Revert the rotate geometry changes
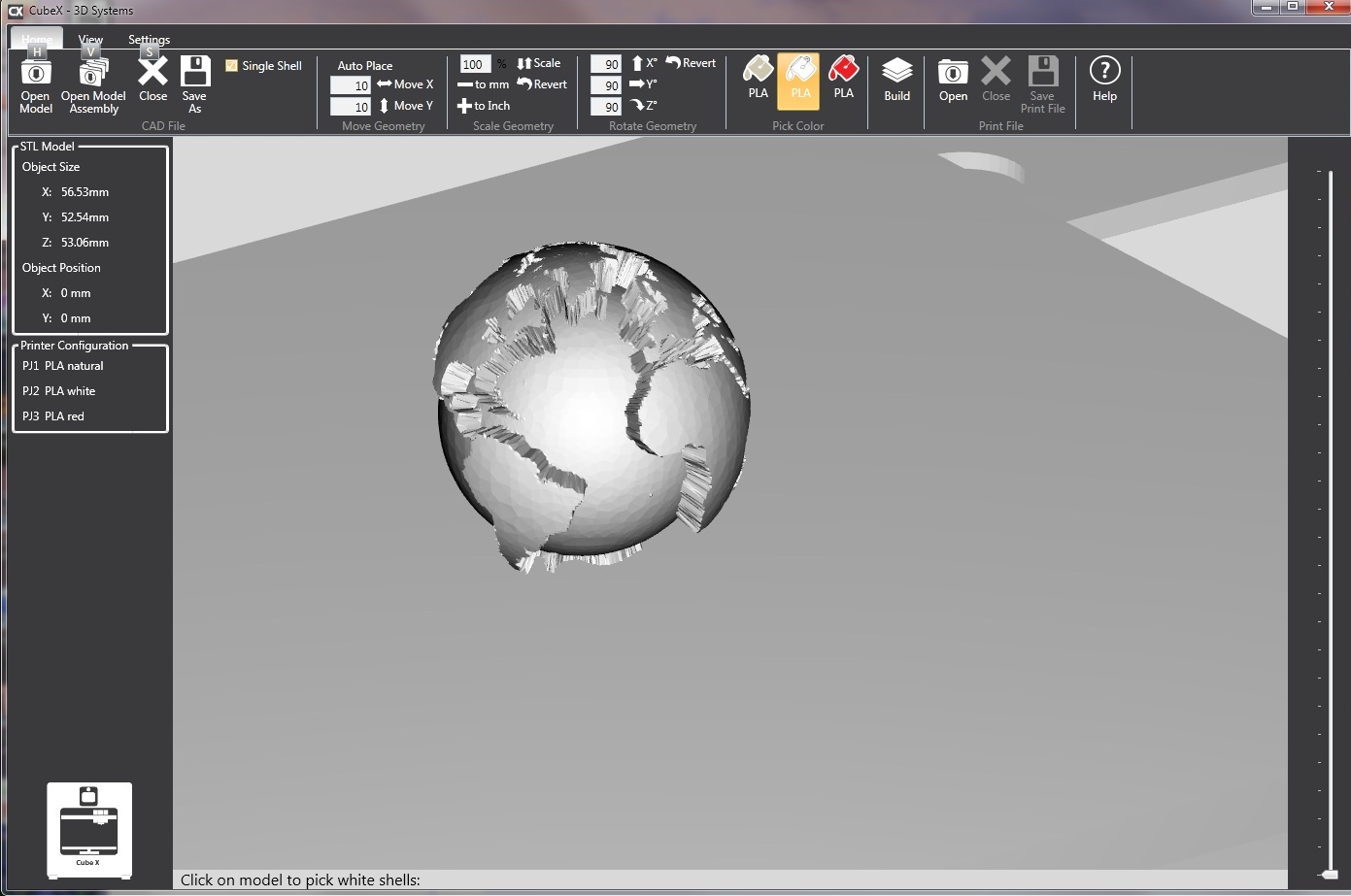1351x896 pixels. (x=691, y=63)
